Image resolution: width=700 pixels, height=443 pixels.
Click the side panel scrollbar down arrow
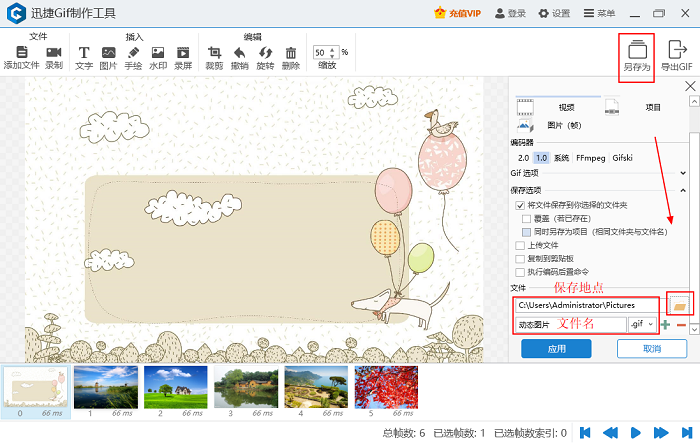pyautogui.click(x=694, y=329)
